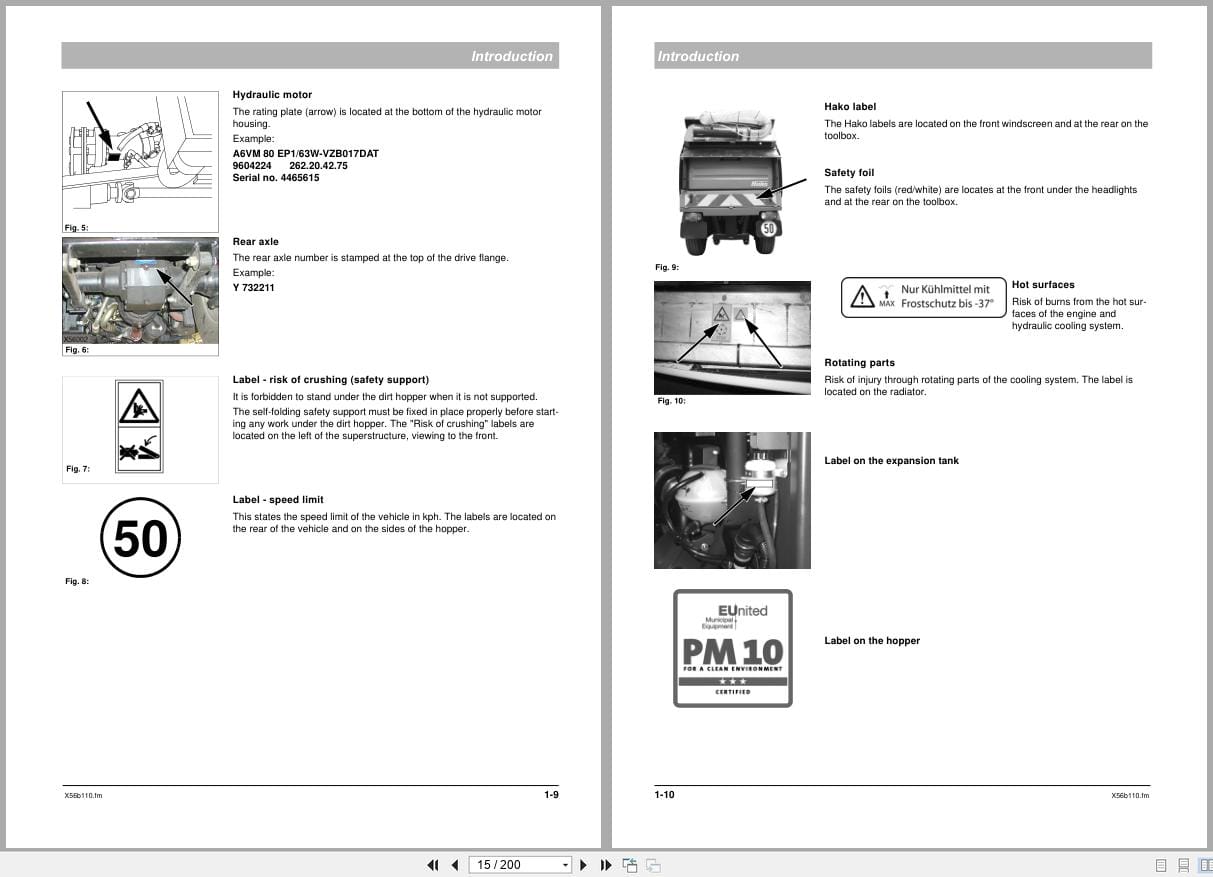Screen dimensions: 1213x877
Task: Select the radiator warning labels photo in Fig. 10
Action: [732, 337]
